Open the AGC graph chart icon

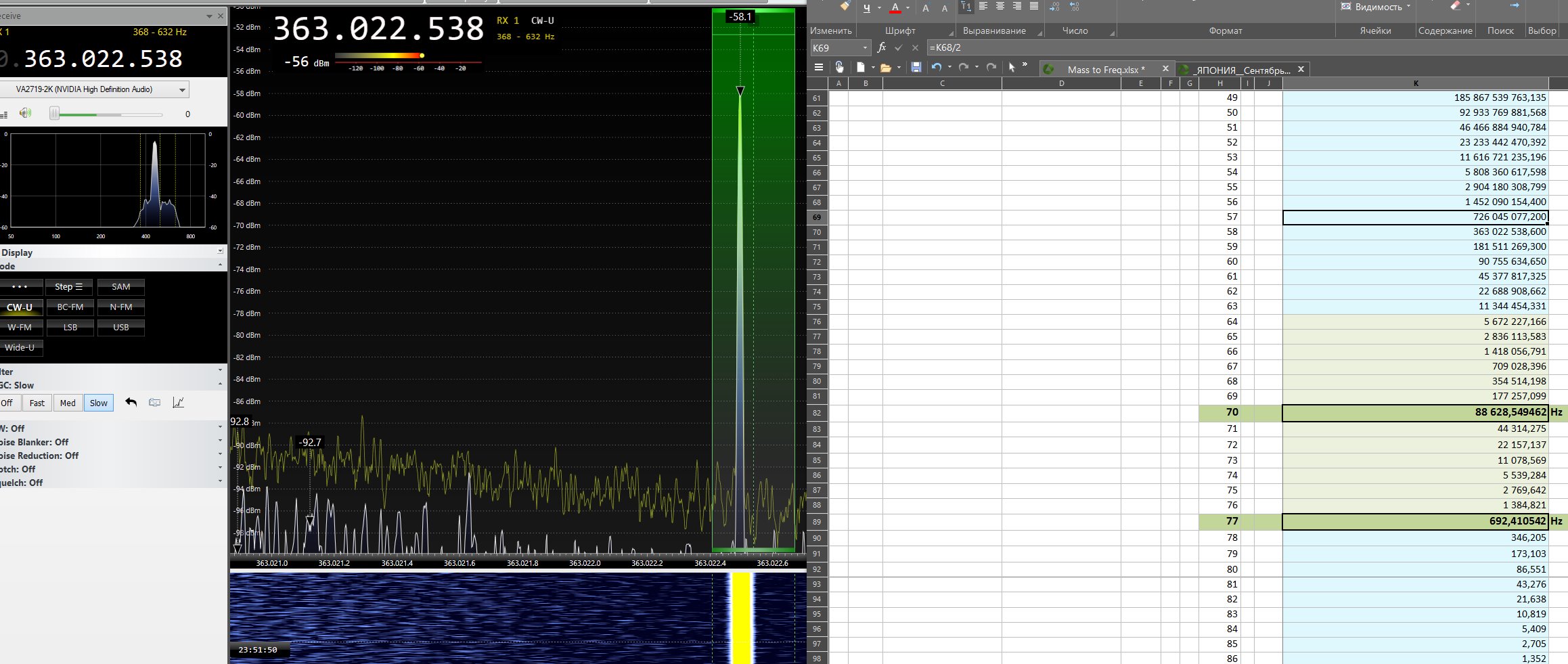coord(178,403)
